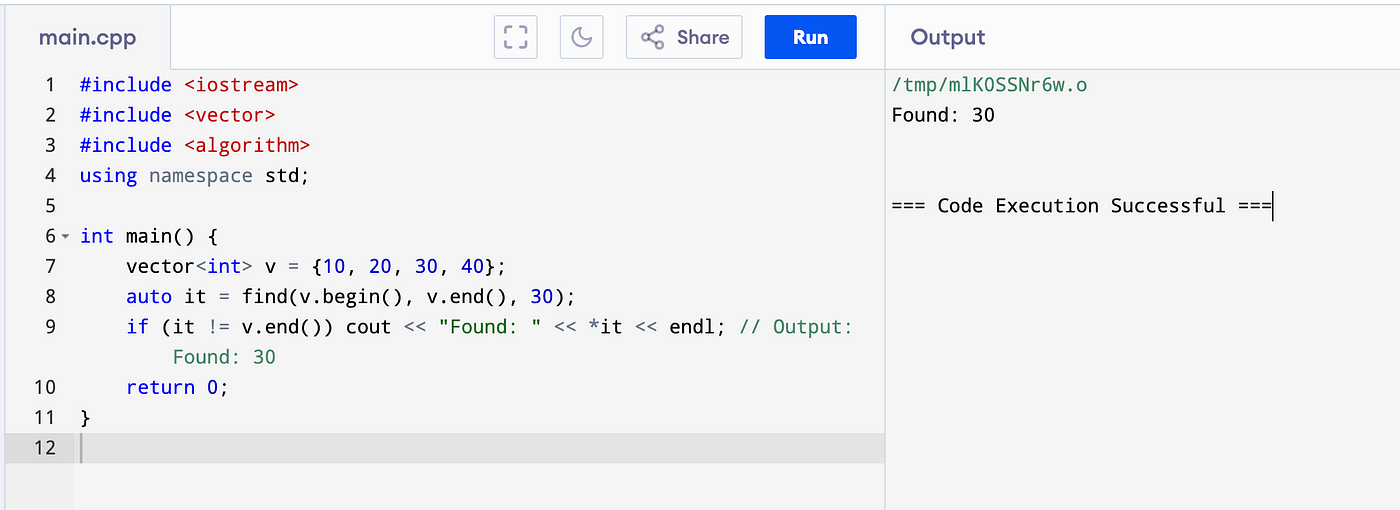Click the return 0 statement
Screen dimensions: 1400x510
(177, 387)
